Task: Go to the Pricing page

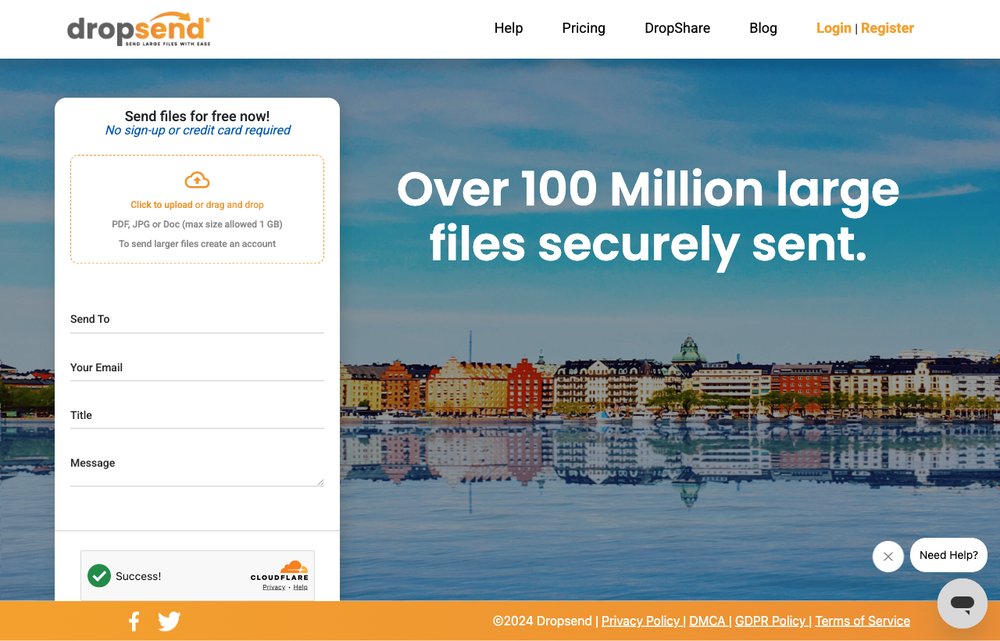Action: point(584,28)
